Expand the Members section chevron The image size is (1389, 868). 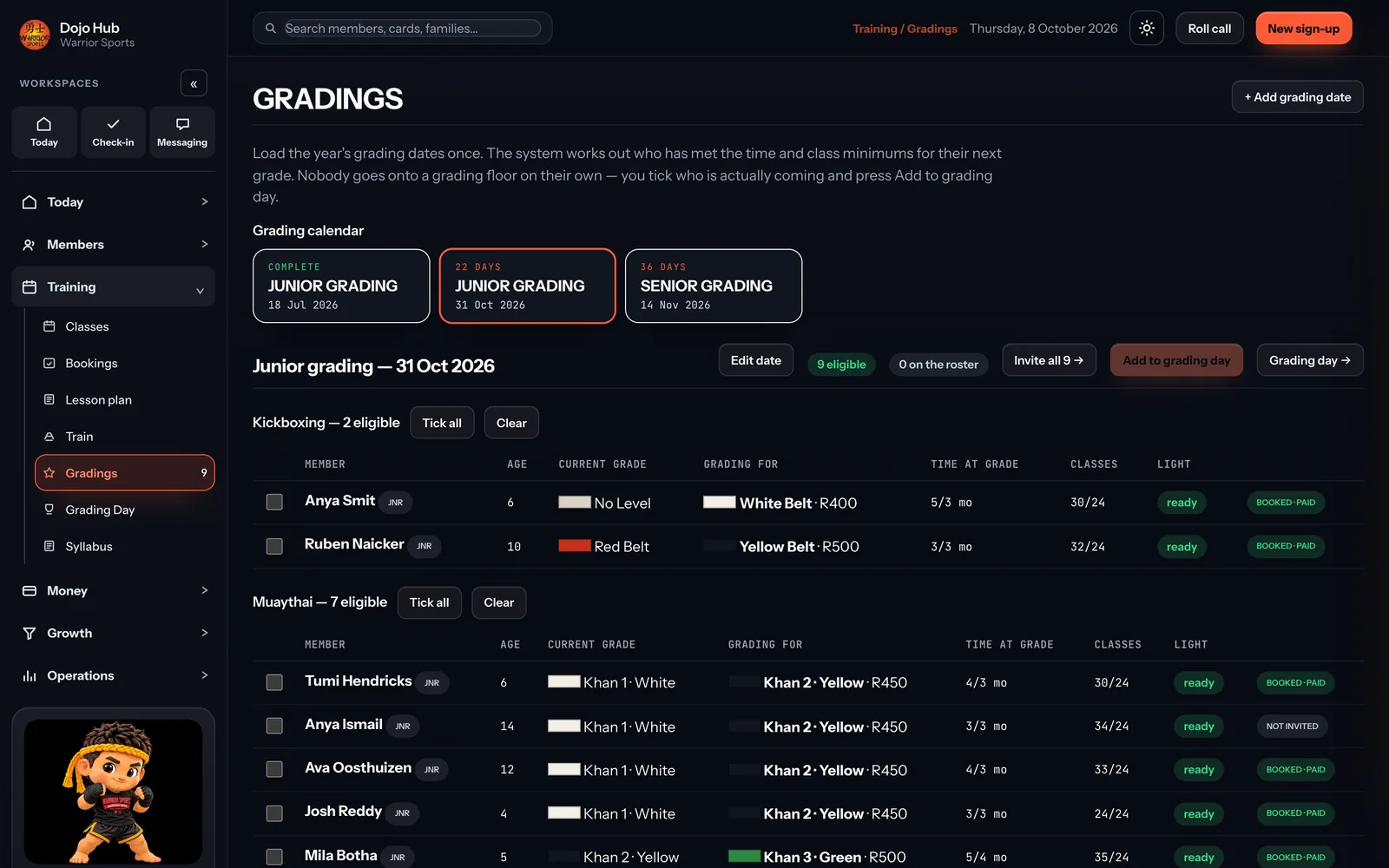click(x=205, y=245)
